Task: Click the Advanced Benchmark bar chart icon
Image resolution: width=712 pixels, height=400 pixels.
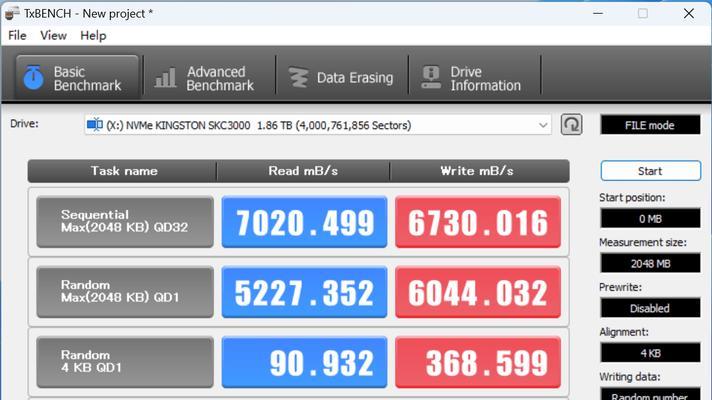Action: tap(165, 77)
